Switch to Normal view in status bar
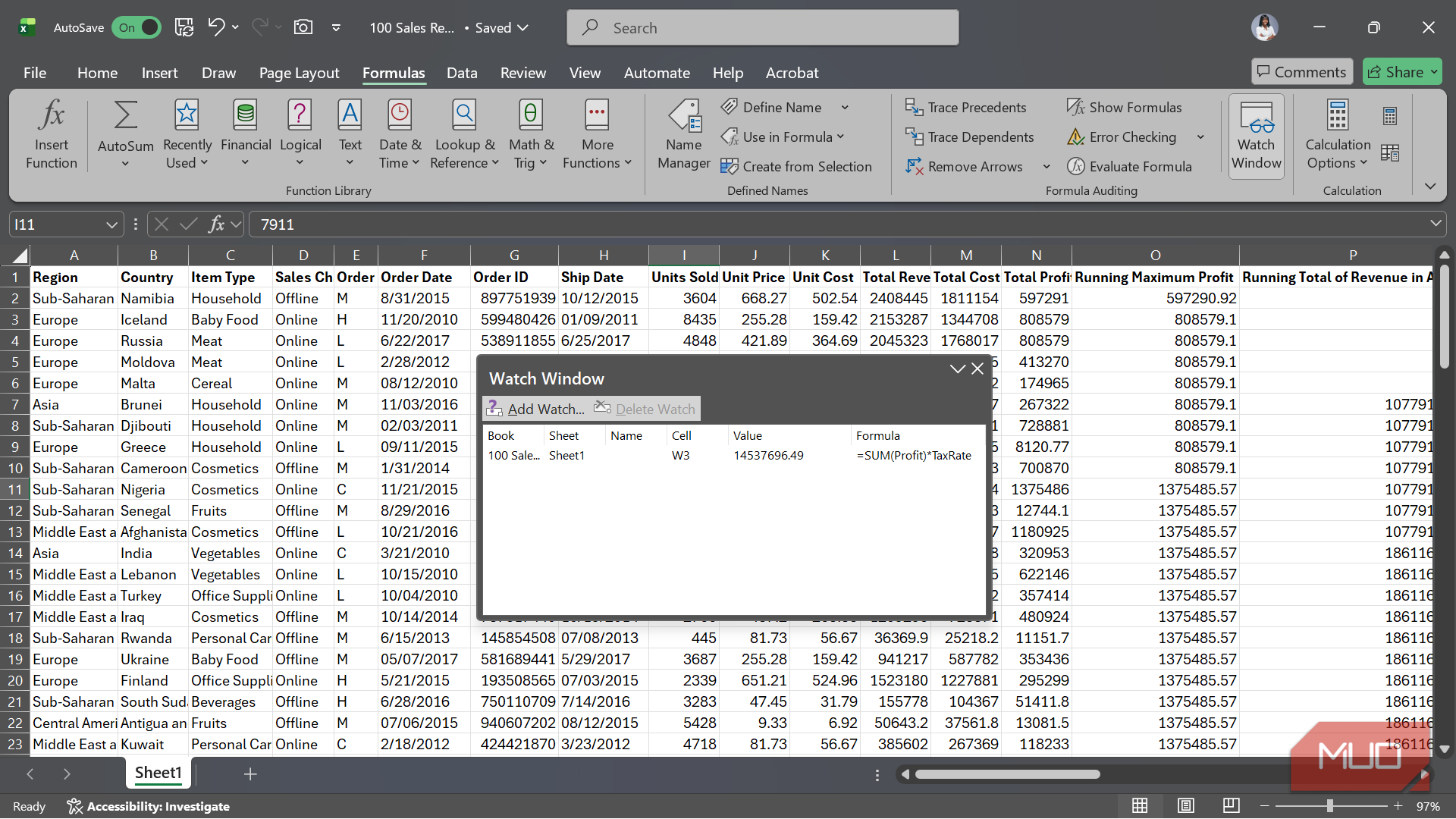The height and width of the screenshot is (819, 1456). 1140,806
